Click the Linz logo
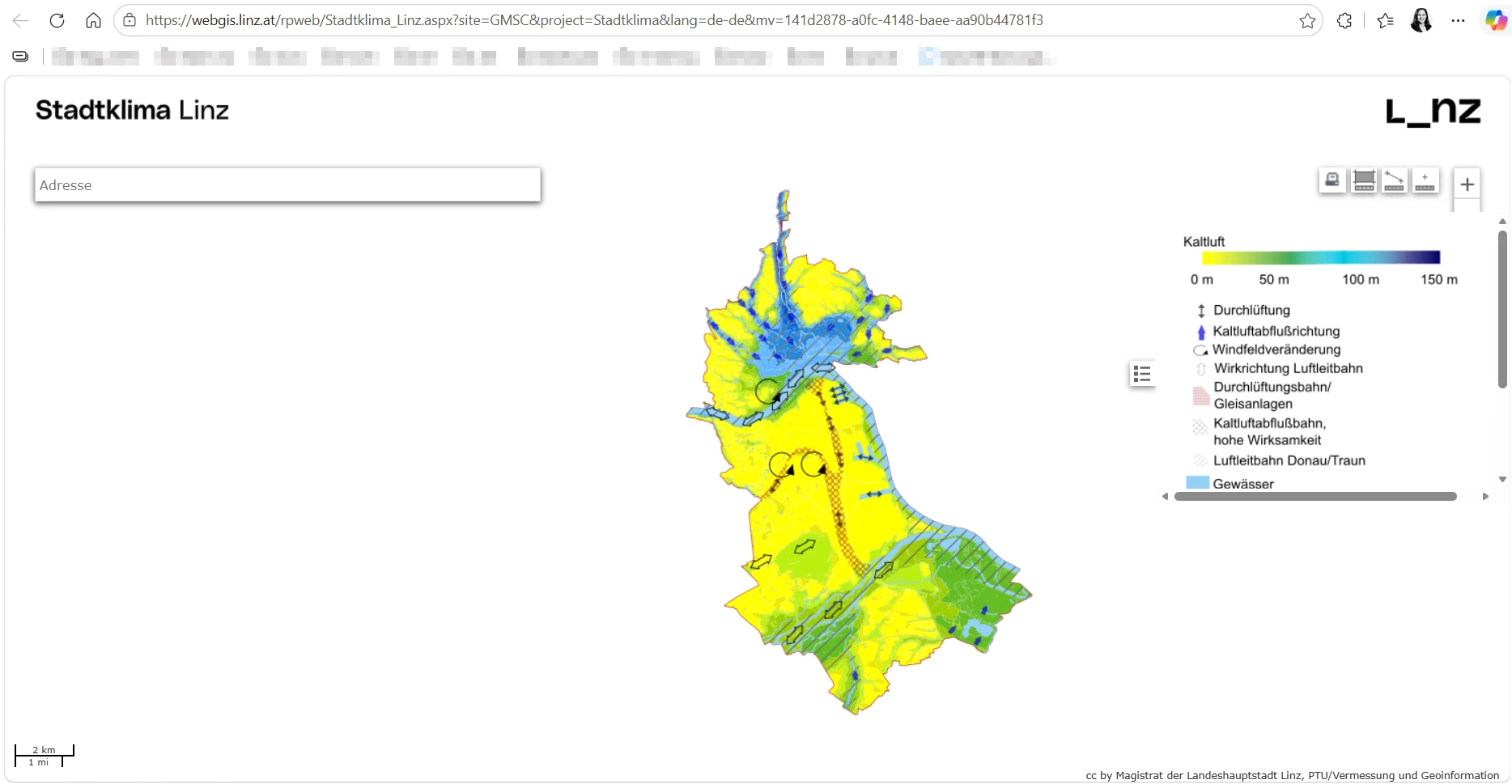 click(1433, 112)
